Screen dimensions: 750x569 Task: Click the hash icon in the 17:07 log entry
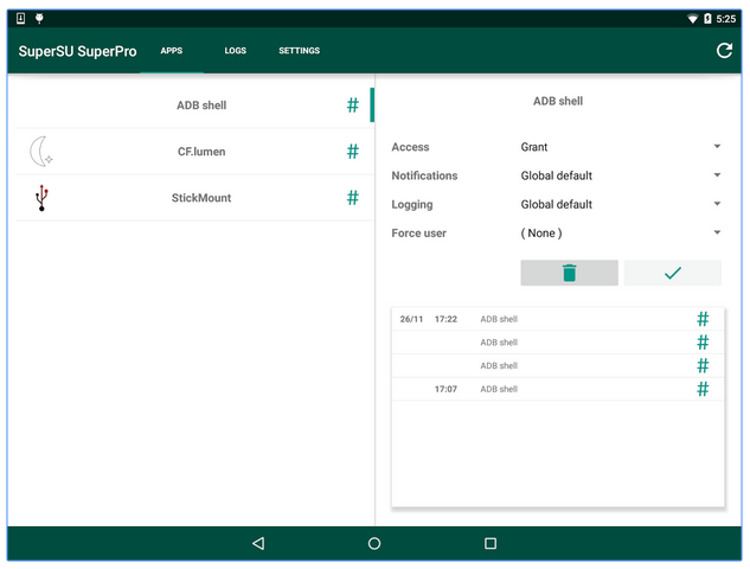coord(703,389)
